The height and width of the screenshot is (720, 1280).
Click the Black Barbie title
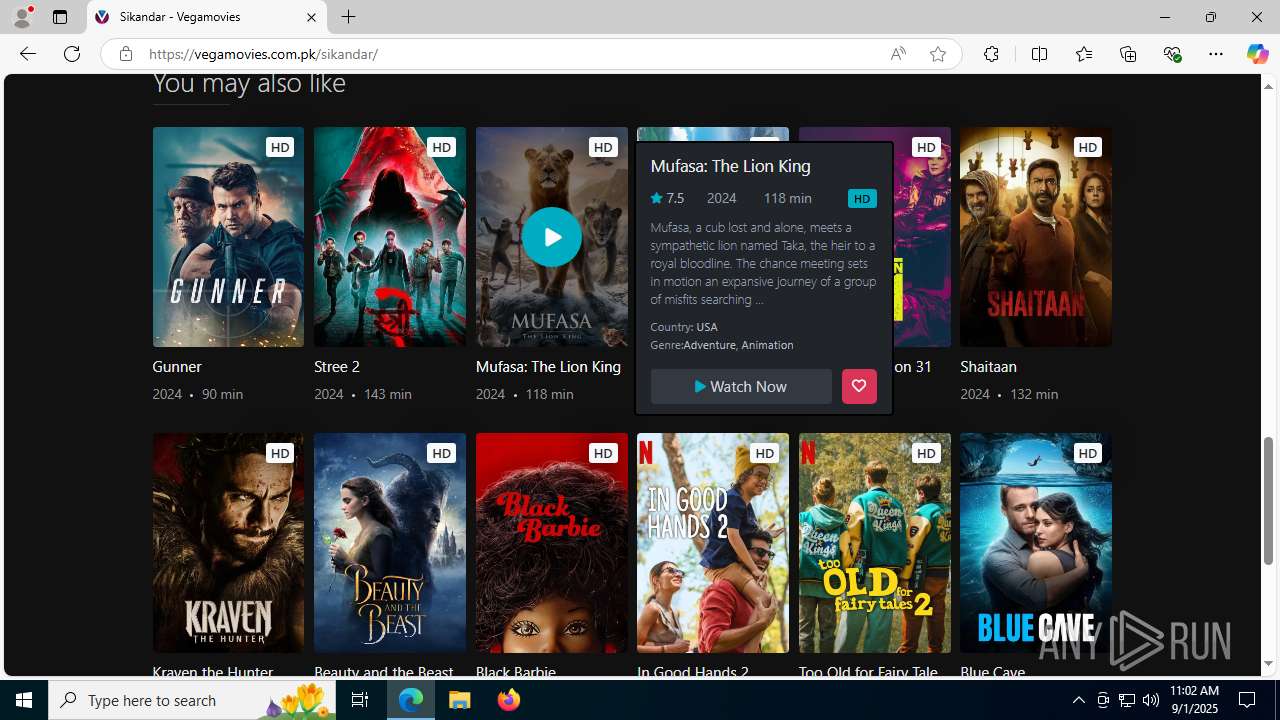[516, 672]
